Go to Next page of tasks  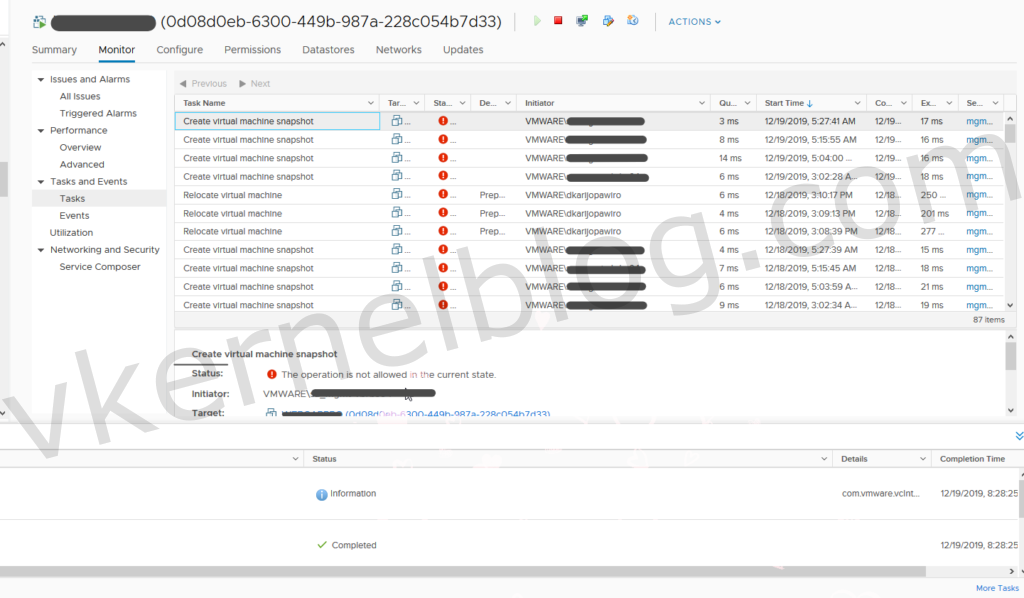(x=255, y=84)
